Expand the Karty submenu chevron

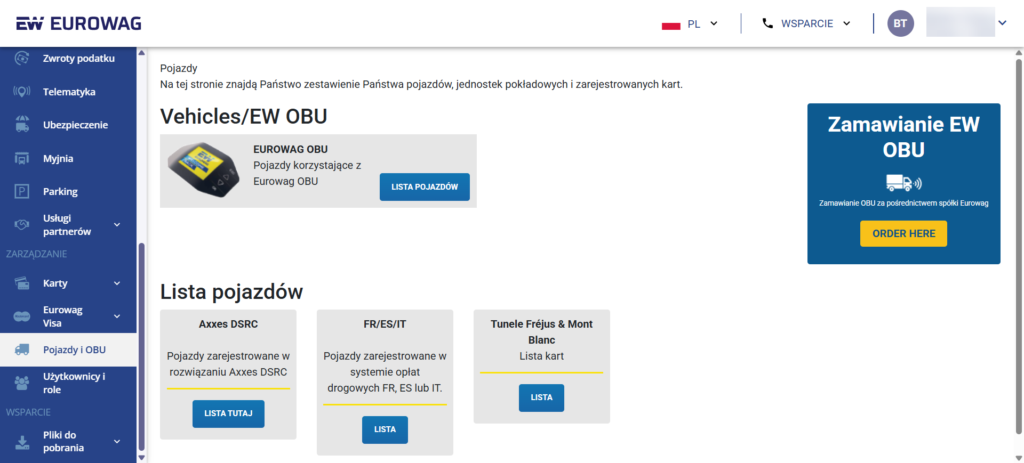pyautogui.click(x=117, y=283)
